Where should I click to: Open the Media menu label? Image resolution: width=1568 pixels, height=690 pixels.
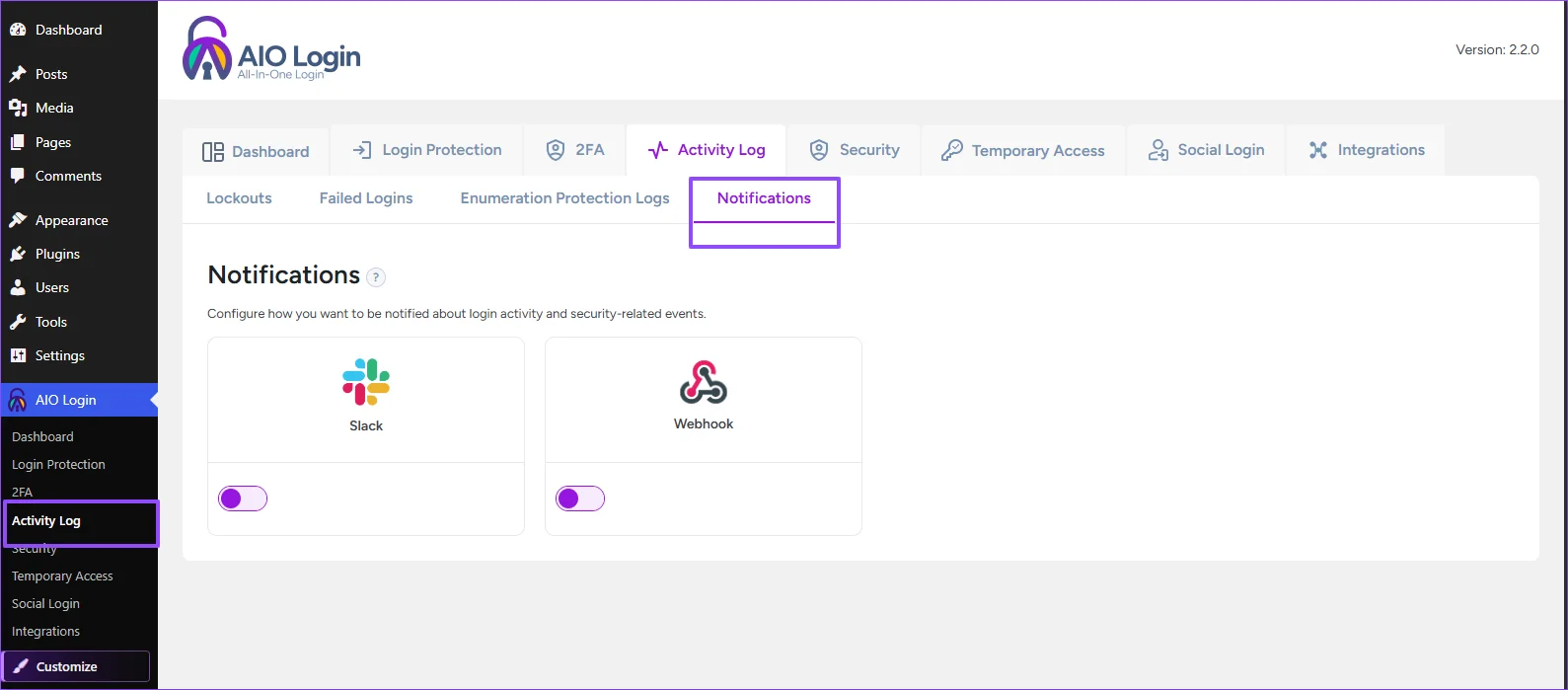54,108
